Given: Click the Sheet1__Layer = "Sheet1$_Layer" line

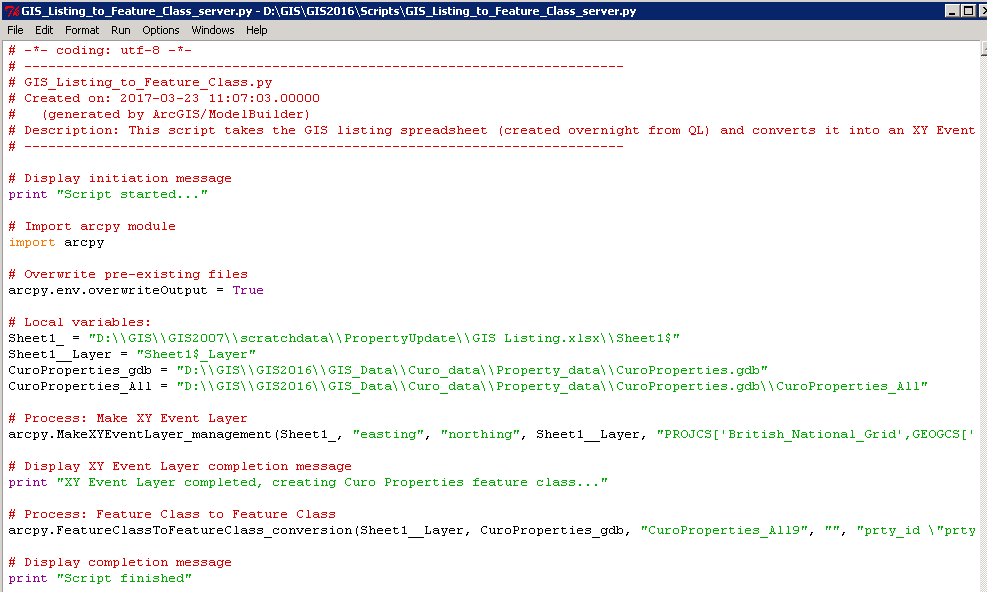Looking at the screenshot, I should (132, 355).
